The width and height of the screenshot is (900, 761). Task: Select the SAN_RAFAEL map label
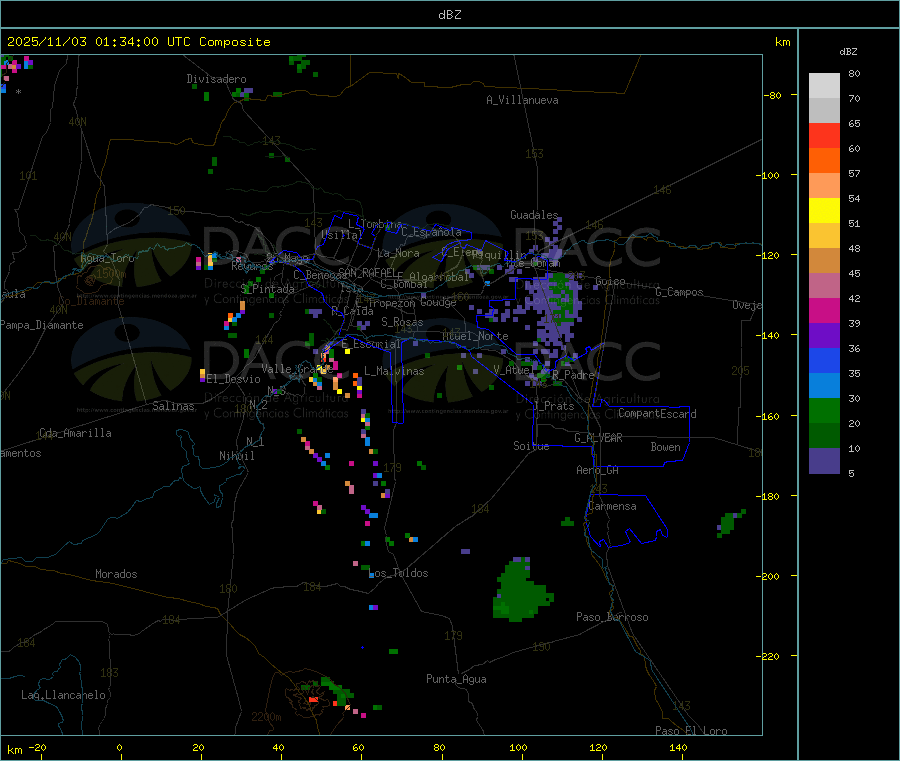pyautogui.click(x=366, y=272)
